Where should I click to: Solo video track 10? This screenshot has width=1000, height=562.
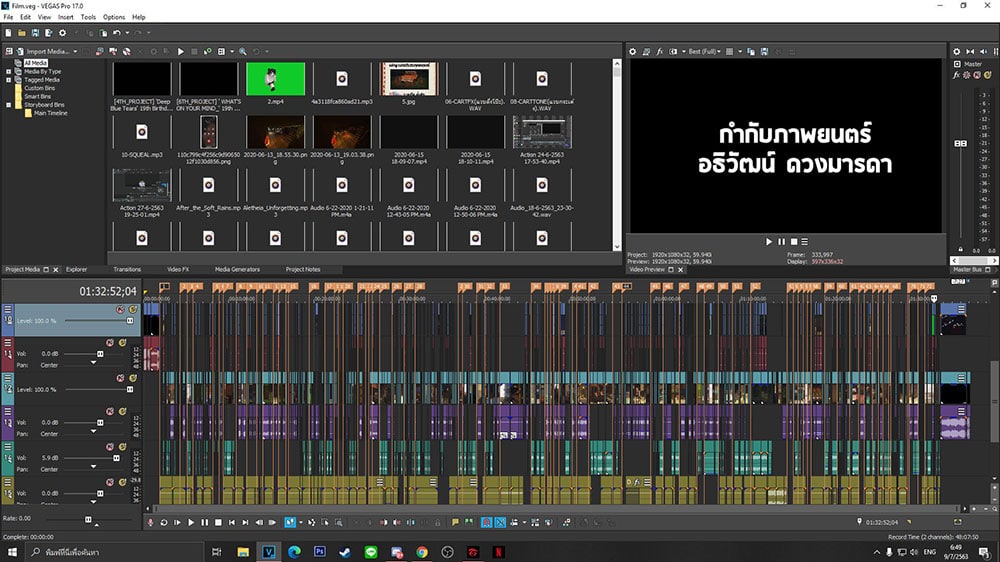[133, 309]
